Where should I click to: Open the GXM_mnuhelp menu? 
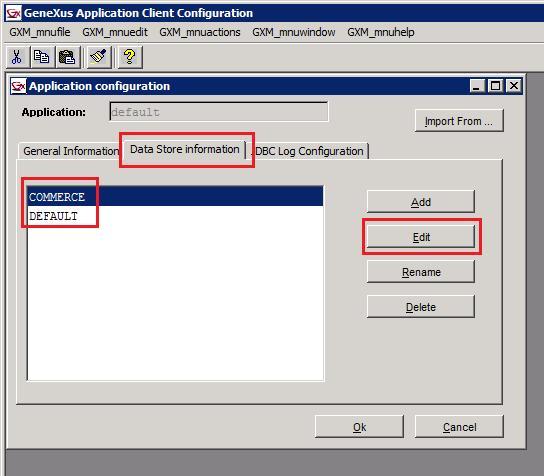click(x=381, y=32)
